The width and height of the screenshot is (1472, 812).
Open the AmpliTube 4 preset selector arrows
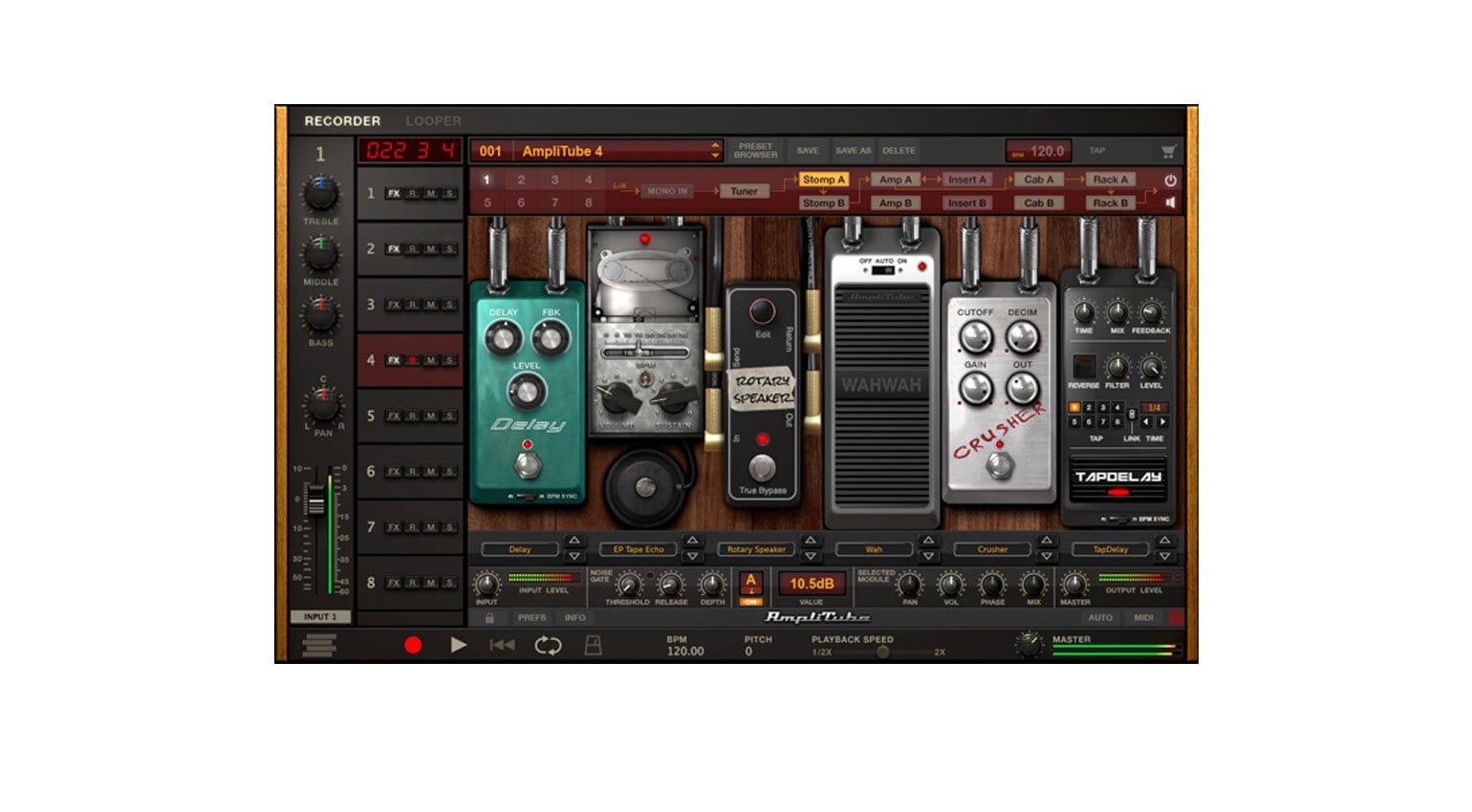715,151
